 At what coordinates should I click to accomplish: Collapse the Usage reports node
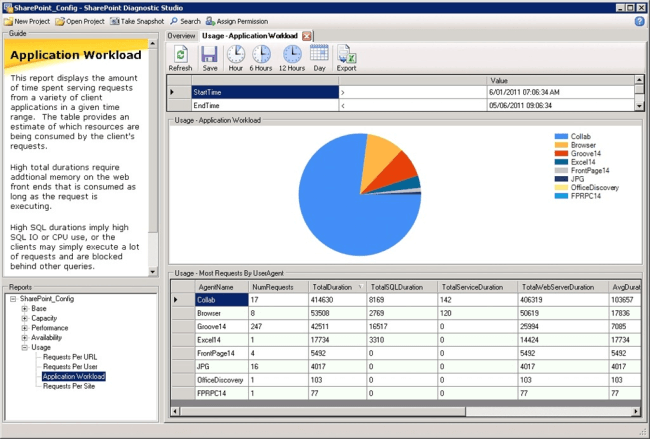tap(24, 347)
